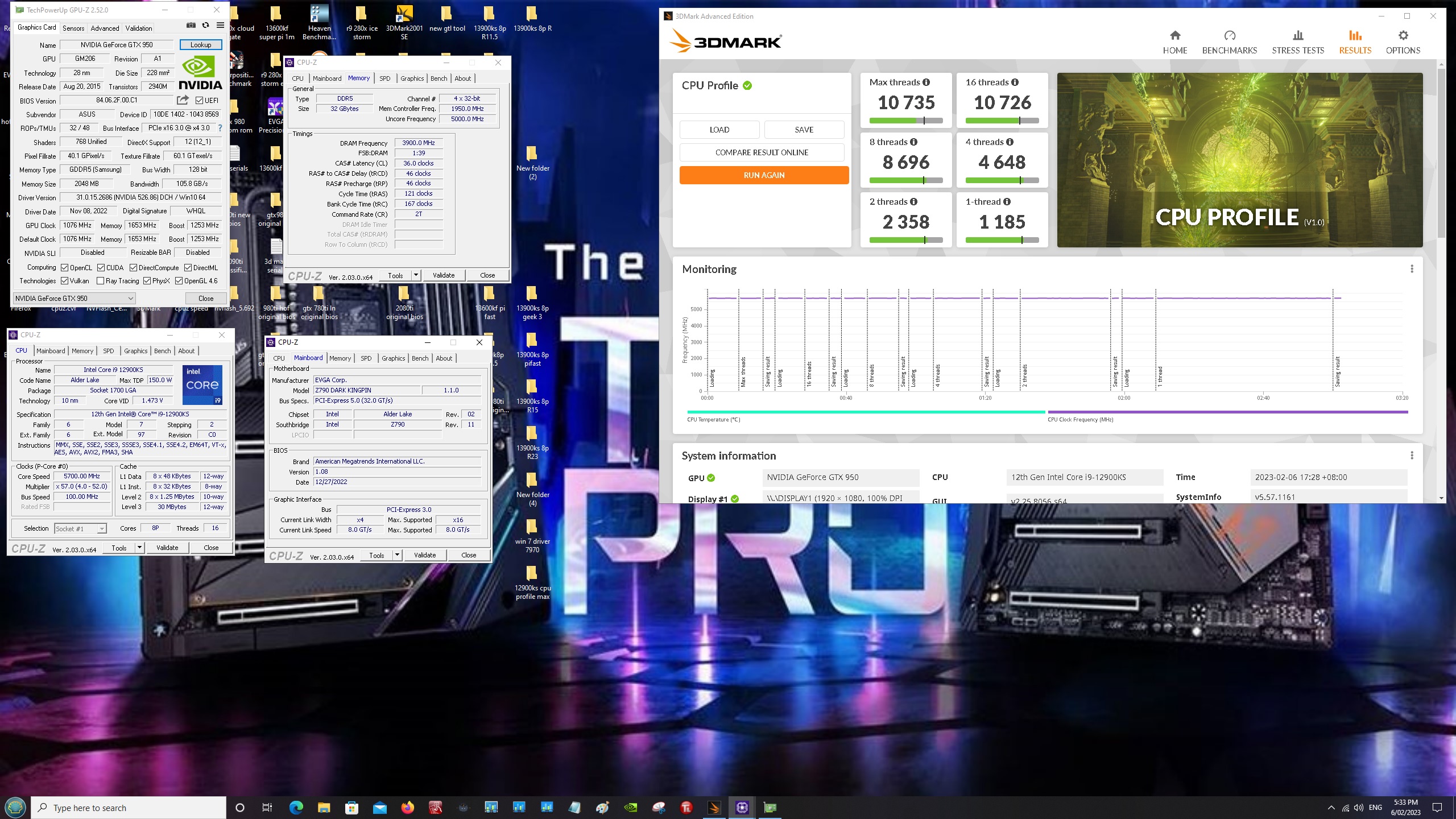Switch to the Sensors tab in GPU-Z
This screenshot has width=1456, height=819.
pyautogui.click(x=73, y=28)
